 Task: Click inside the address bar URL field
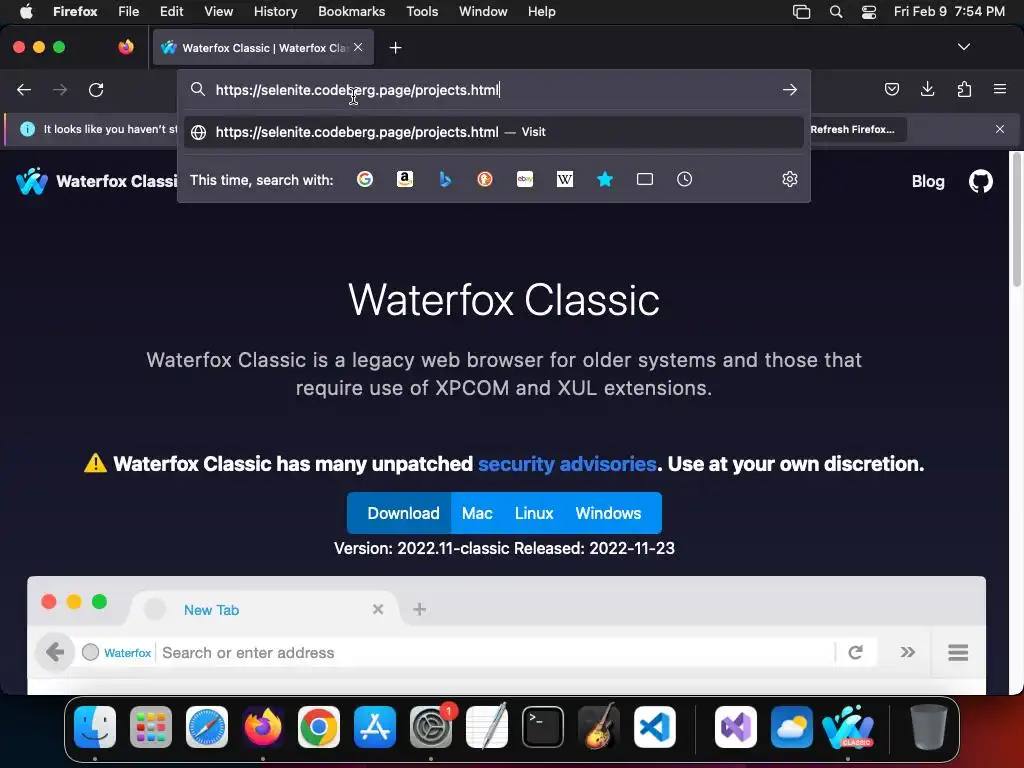click(x=492, y=89)
